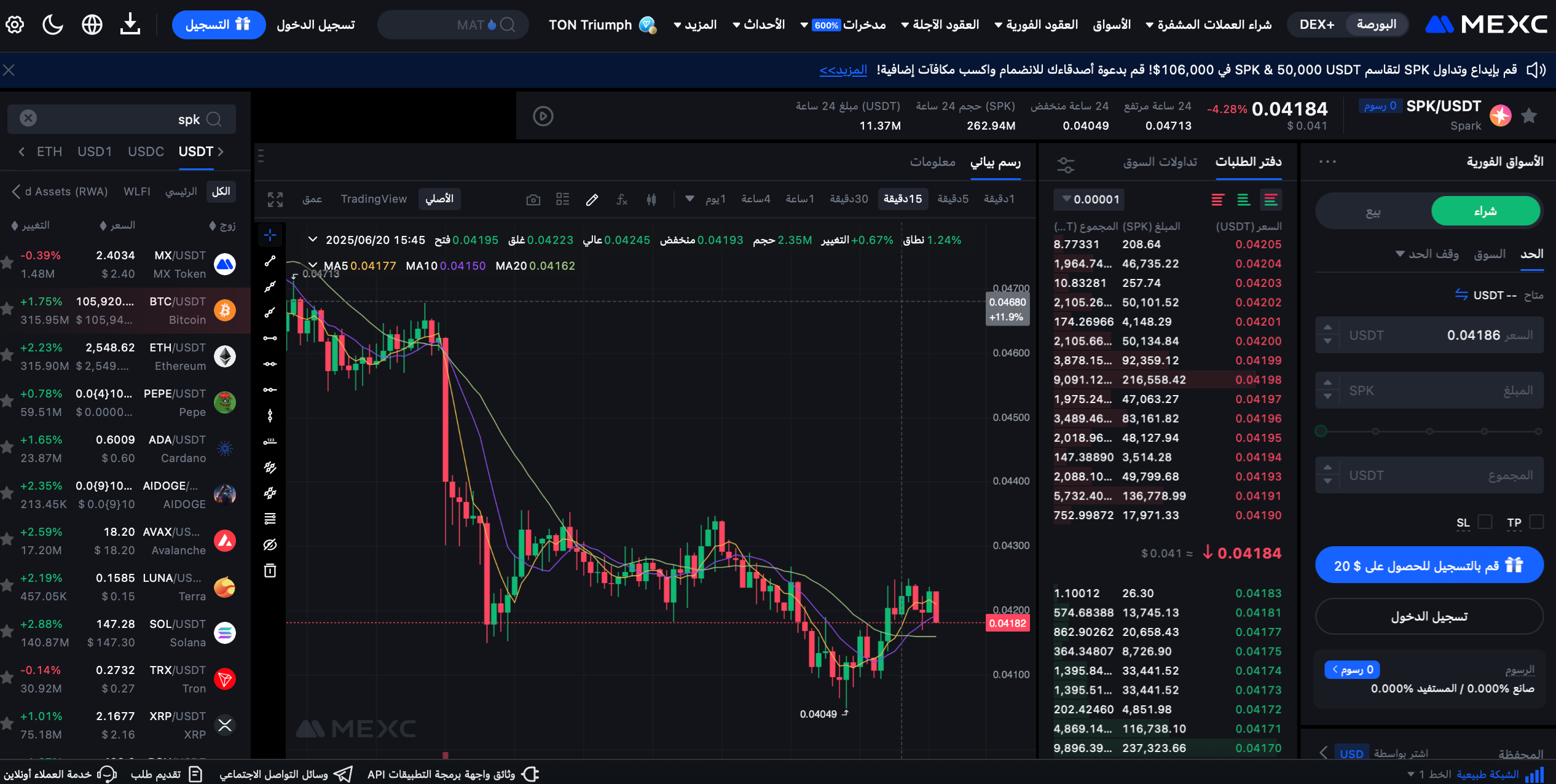Viewport: 1556px width, 784px height.
Task: Switch to DEX+ mode
Action: coord(1317,25)
